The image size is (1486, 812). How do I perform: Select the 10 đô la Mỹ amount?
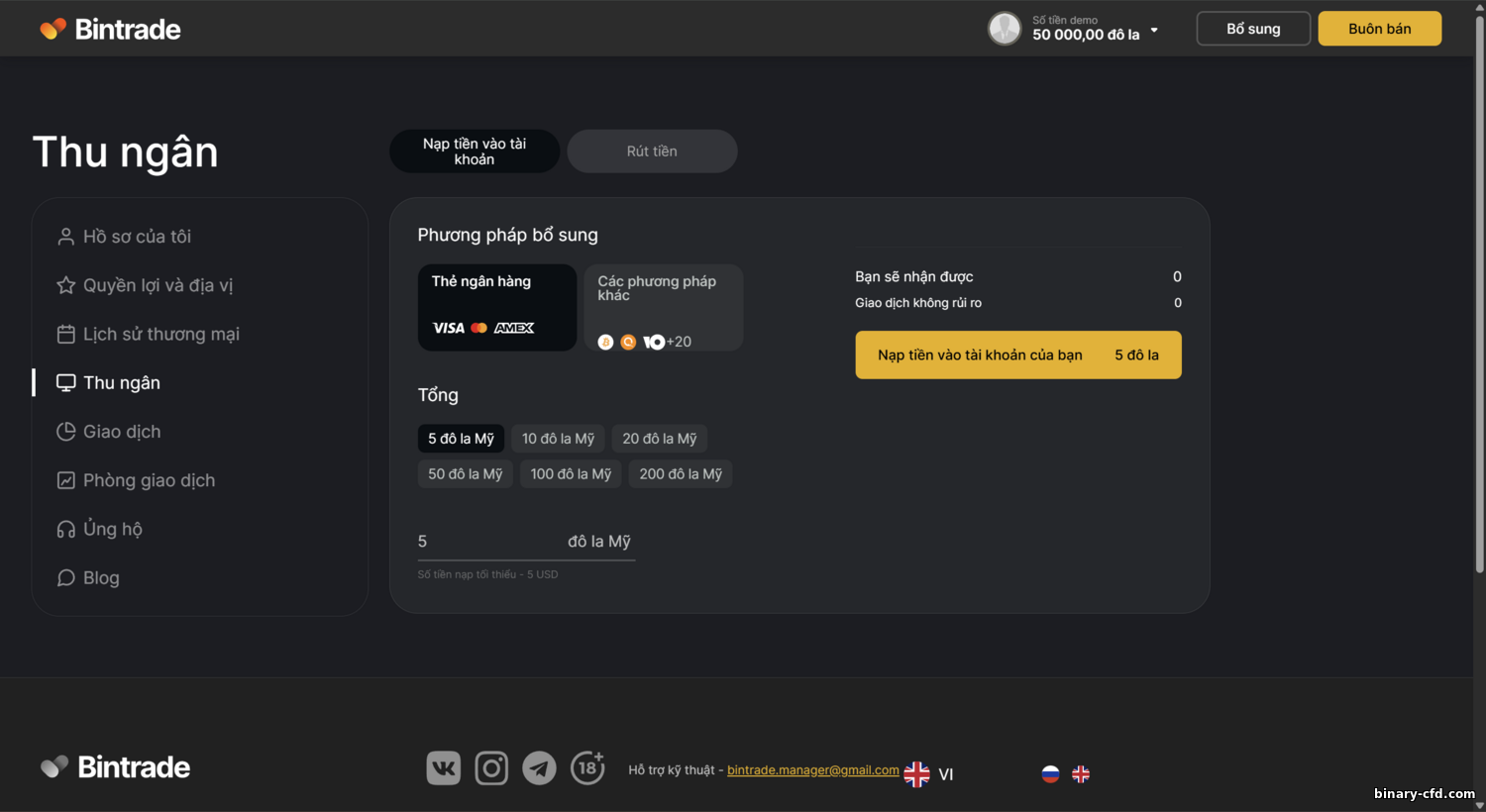point(558,439)
